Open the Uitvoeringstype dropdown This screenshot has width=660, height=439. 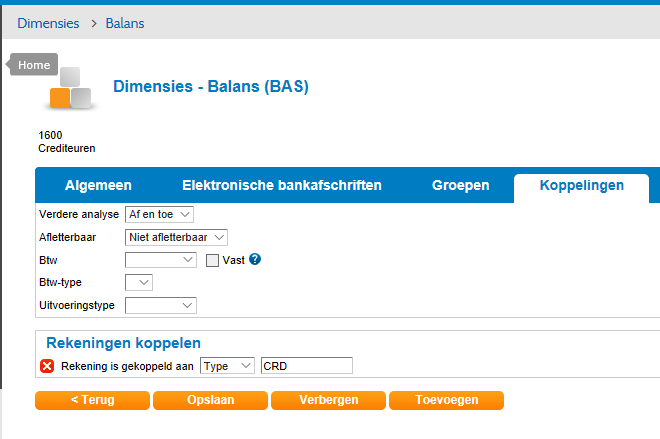coord(161,305)
